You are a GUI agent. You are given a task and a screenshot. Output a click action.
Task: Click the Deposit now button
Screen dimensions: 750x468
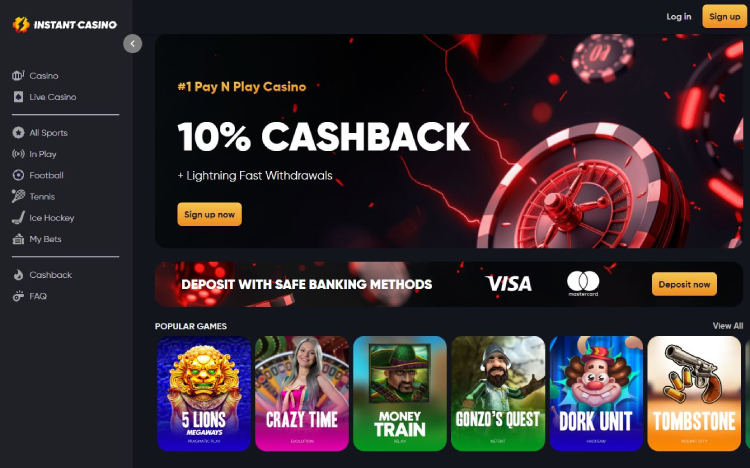click(684, 284)
